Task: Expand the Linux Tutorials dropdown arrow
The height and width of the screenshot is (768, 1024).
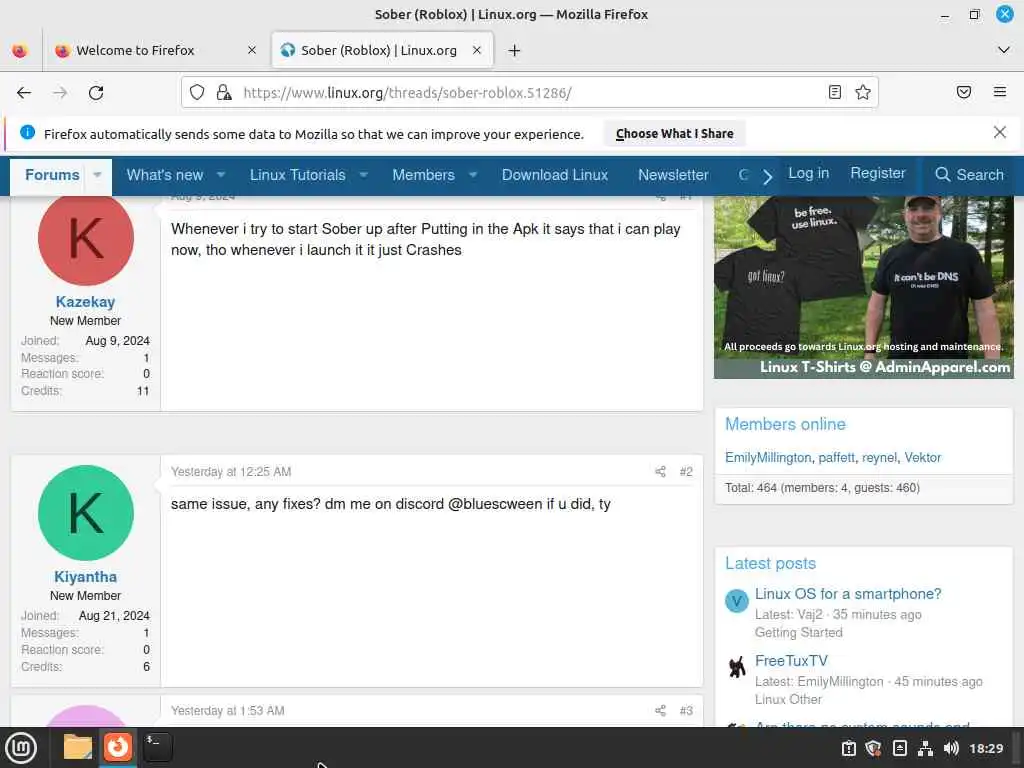Action: 364,175
